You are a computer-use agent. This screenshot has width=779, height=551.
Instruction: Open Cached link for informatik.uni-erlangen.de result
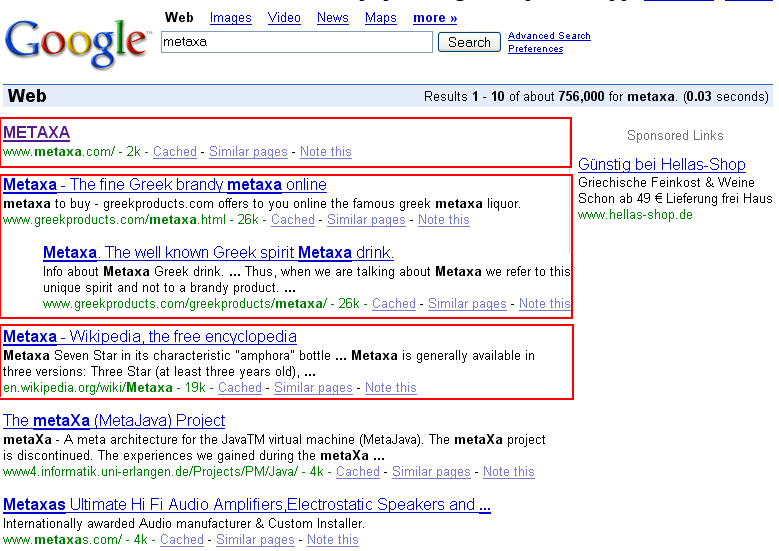[358, 472]
